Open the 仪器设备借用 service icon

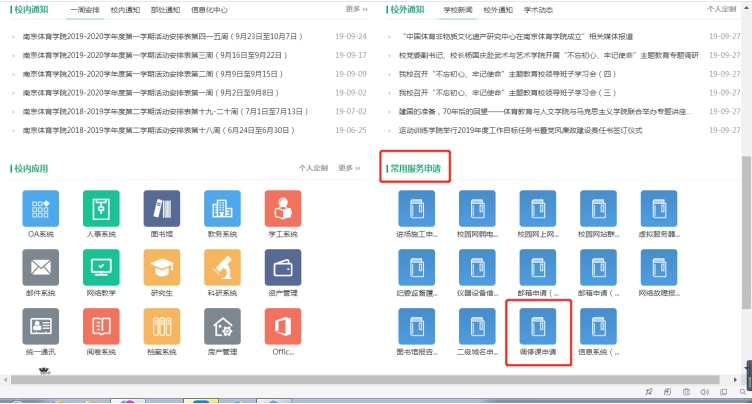(477, 267)
